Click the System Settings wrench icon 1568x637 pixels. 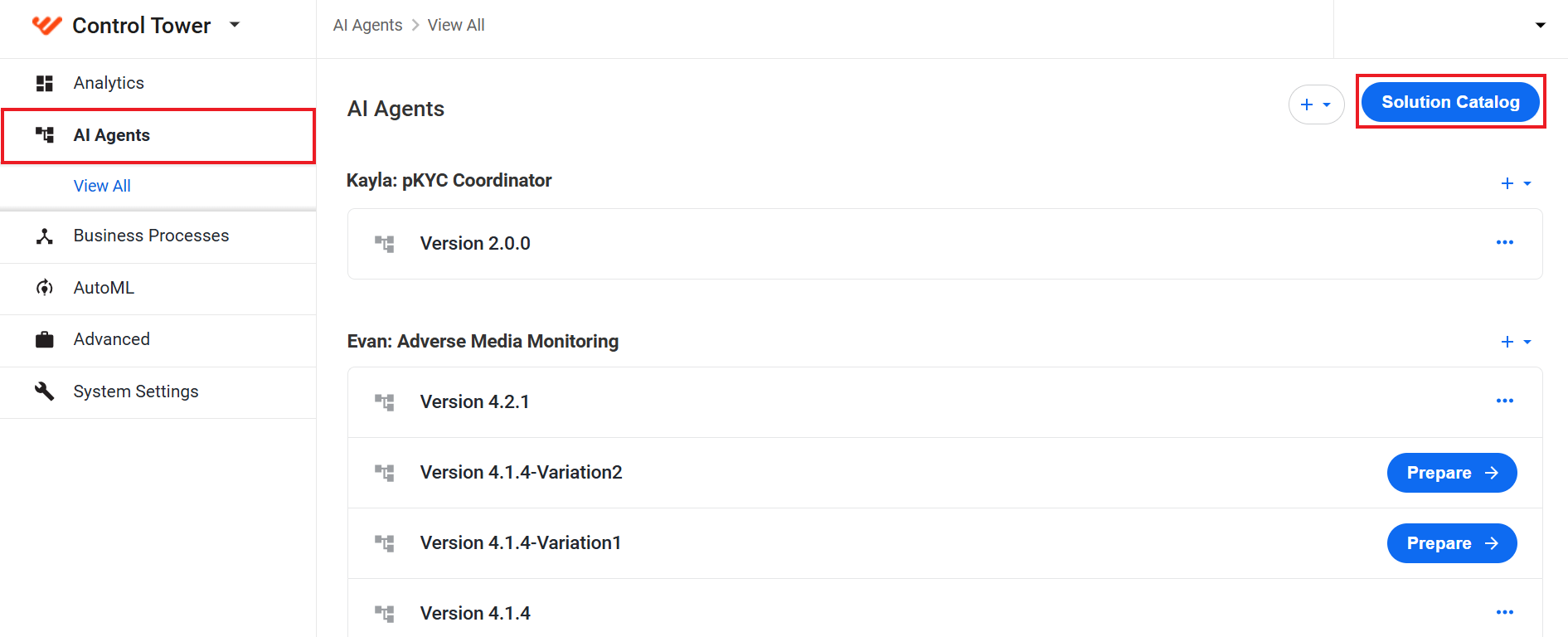click(x=45, y=391)
